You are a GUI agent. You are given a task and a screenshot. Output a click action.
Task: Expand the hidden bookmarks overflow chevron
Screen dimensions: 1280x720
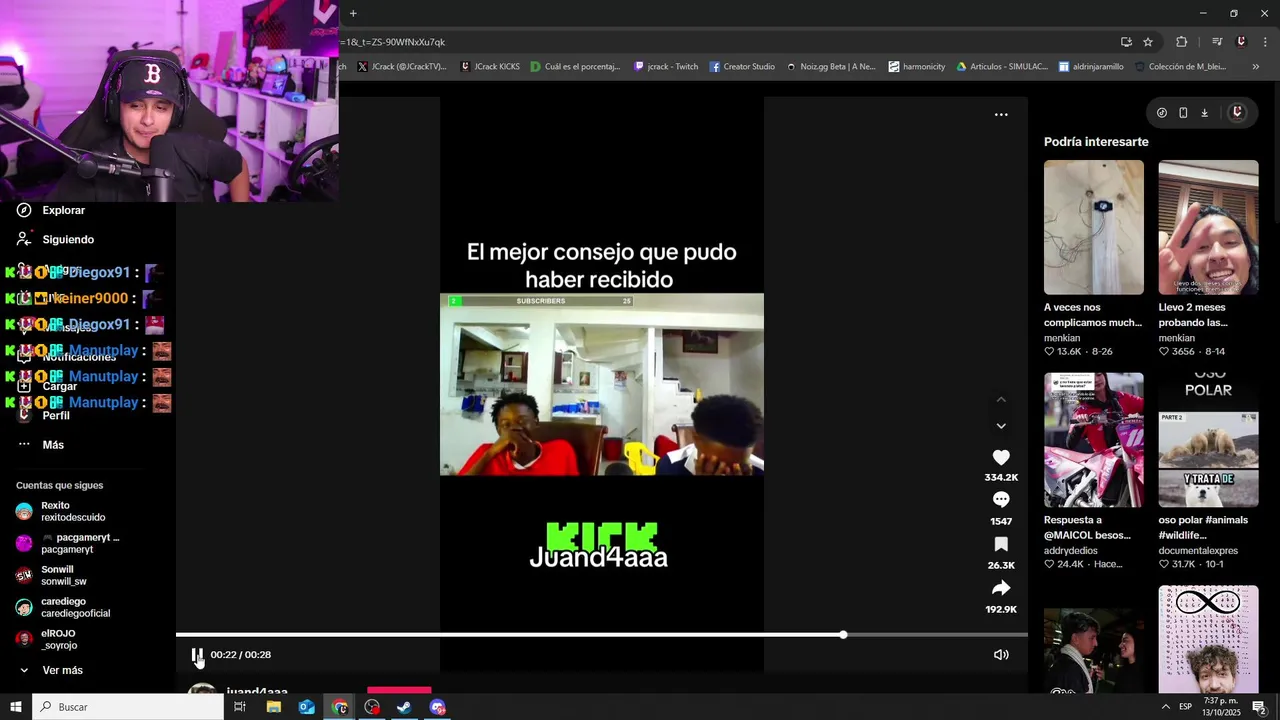point(1256,67)
